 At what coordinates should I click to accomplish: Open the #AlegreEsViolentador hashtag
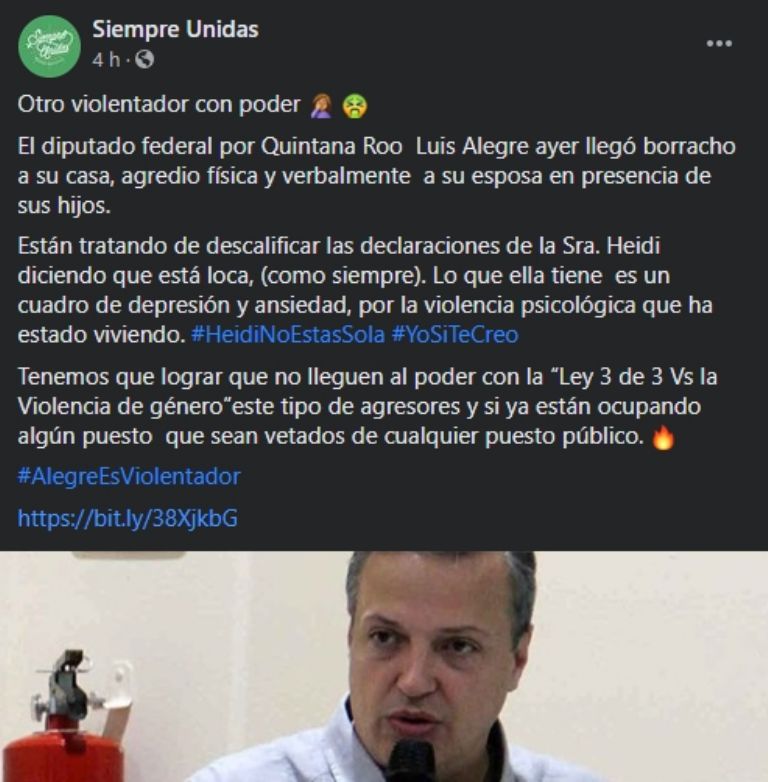(129, 476)
